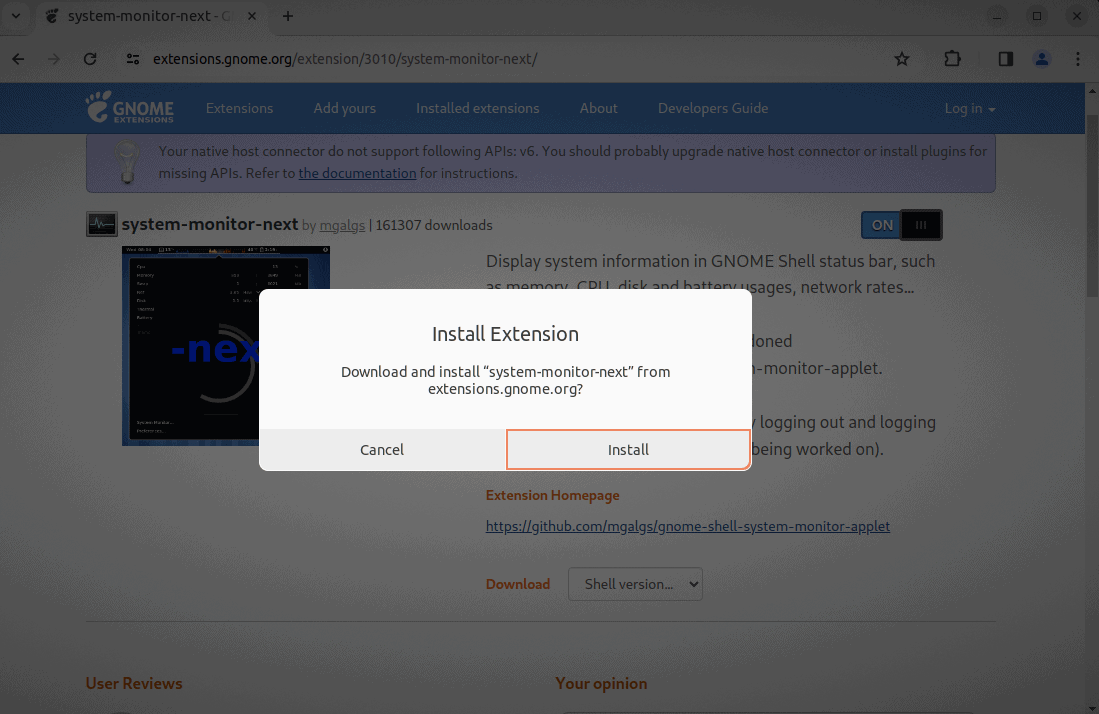
Task: Close the system-monitor-next tab
Action: tap(252, 16)
